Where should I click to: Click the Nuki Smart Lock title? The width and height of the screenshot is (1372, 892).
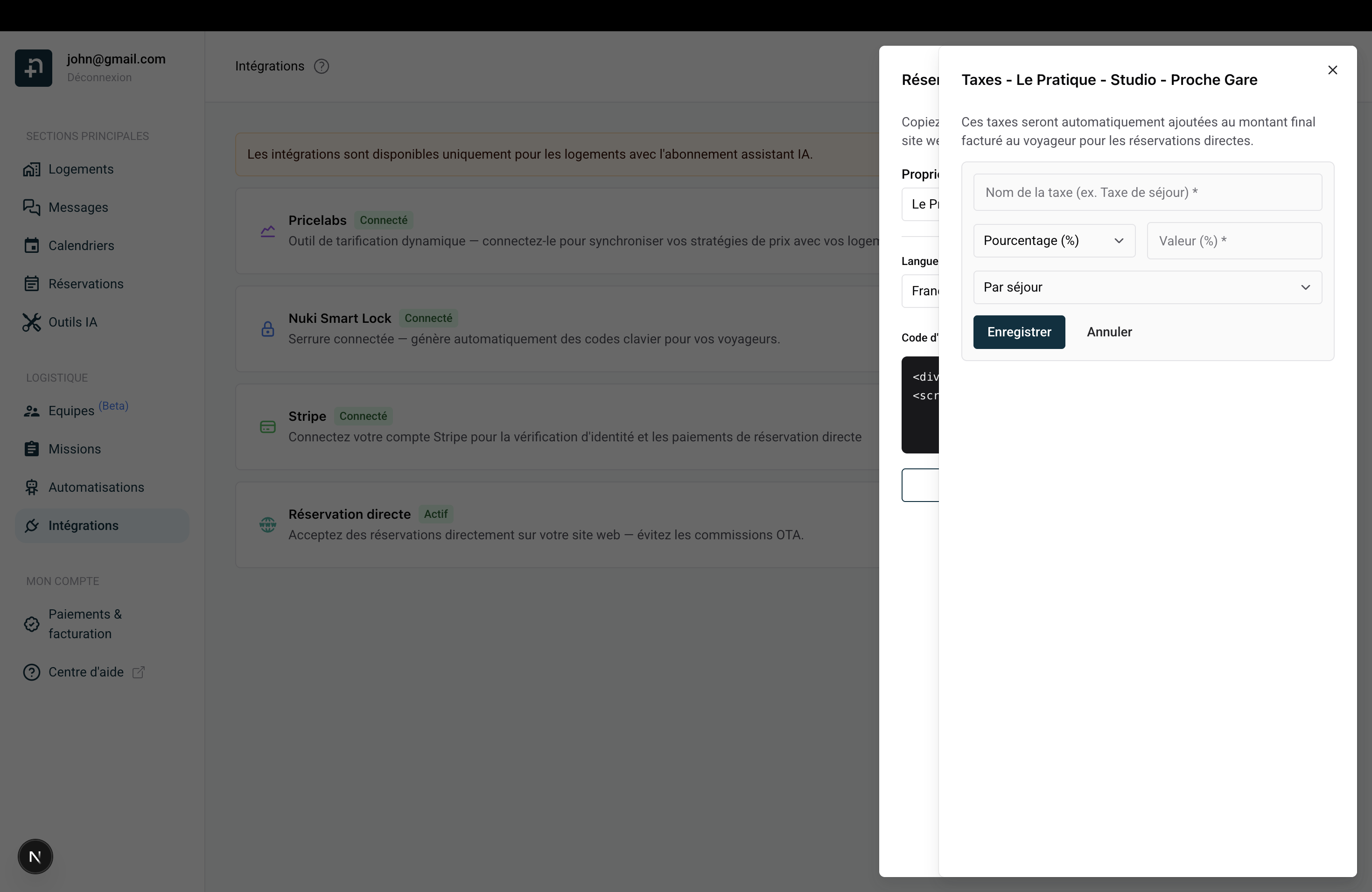click(340, 318)
